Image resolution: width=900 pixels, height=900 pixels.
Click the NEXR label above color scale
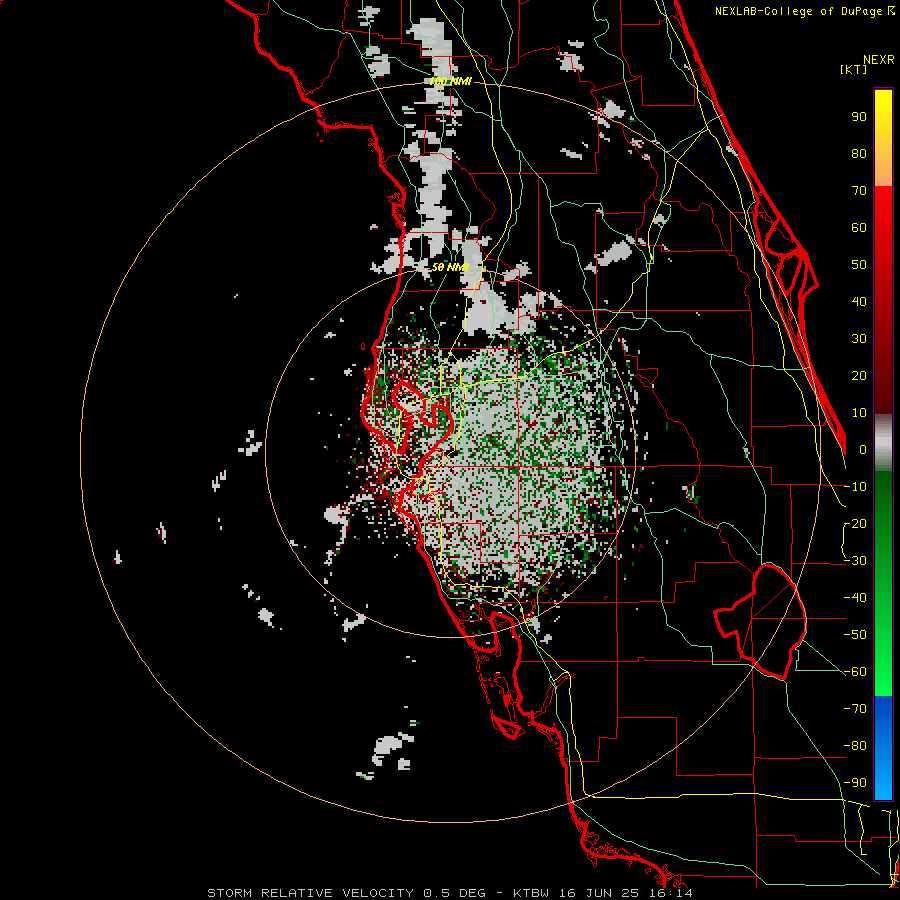[x=879, y=60]
